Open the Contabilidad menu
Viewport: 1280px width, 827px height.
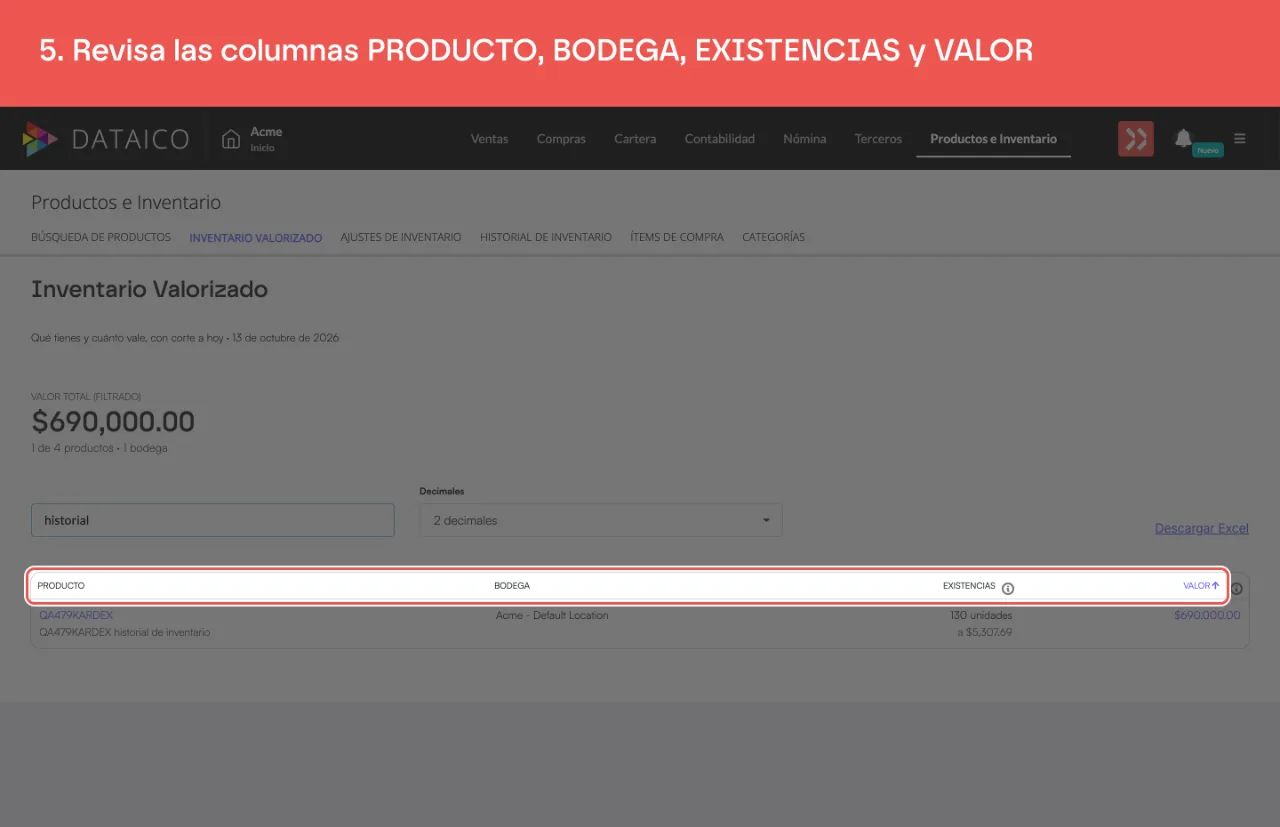[720, 139]
